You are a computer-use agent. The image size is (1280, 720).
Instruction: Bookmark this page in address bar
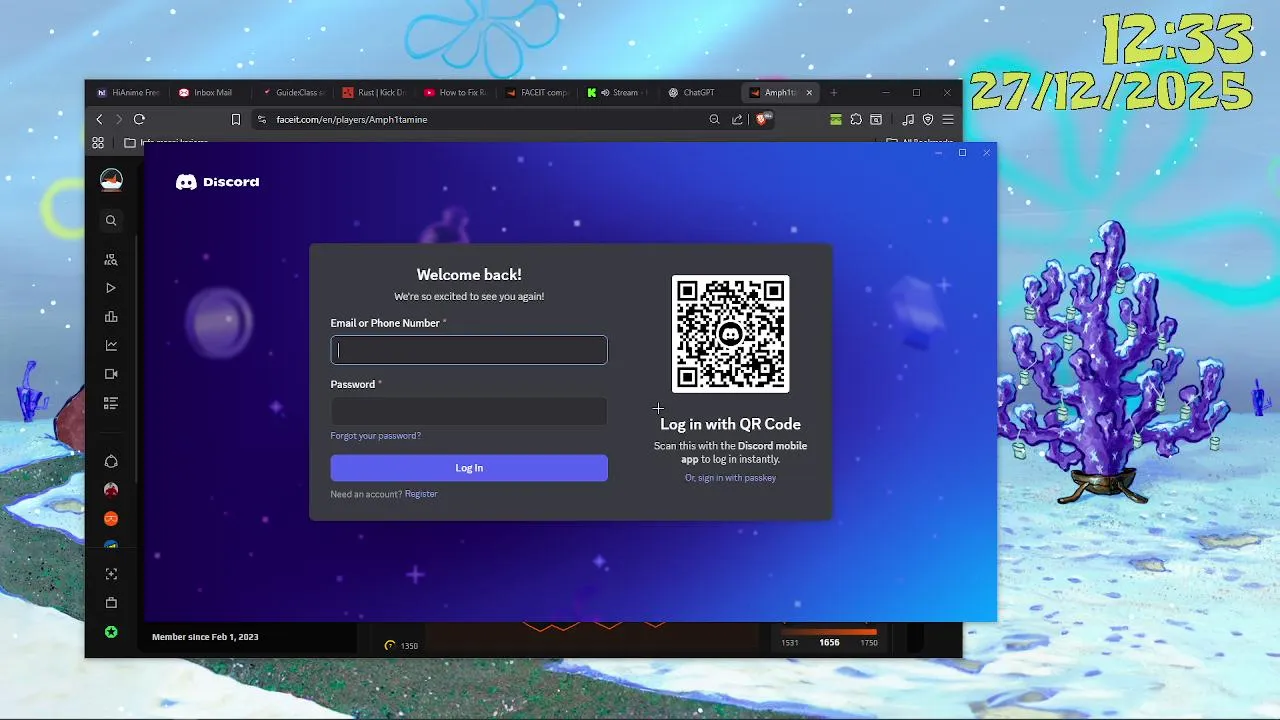pyautogui.click(x=236, y=119)
